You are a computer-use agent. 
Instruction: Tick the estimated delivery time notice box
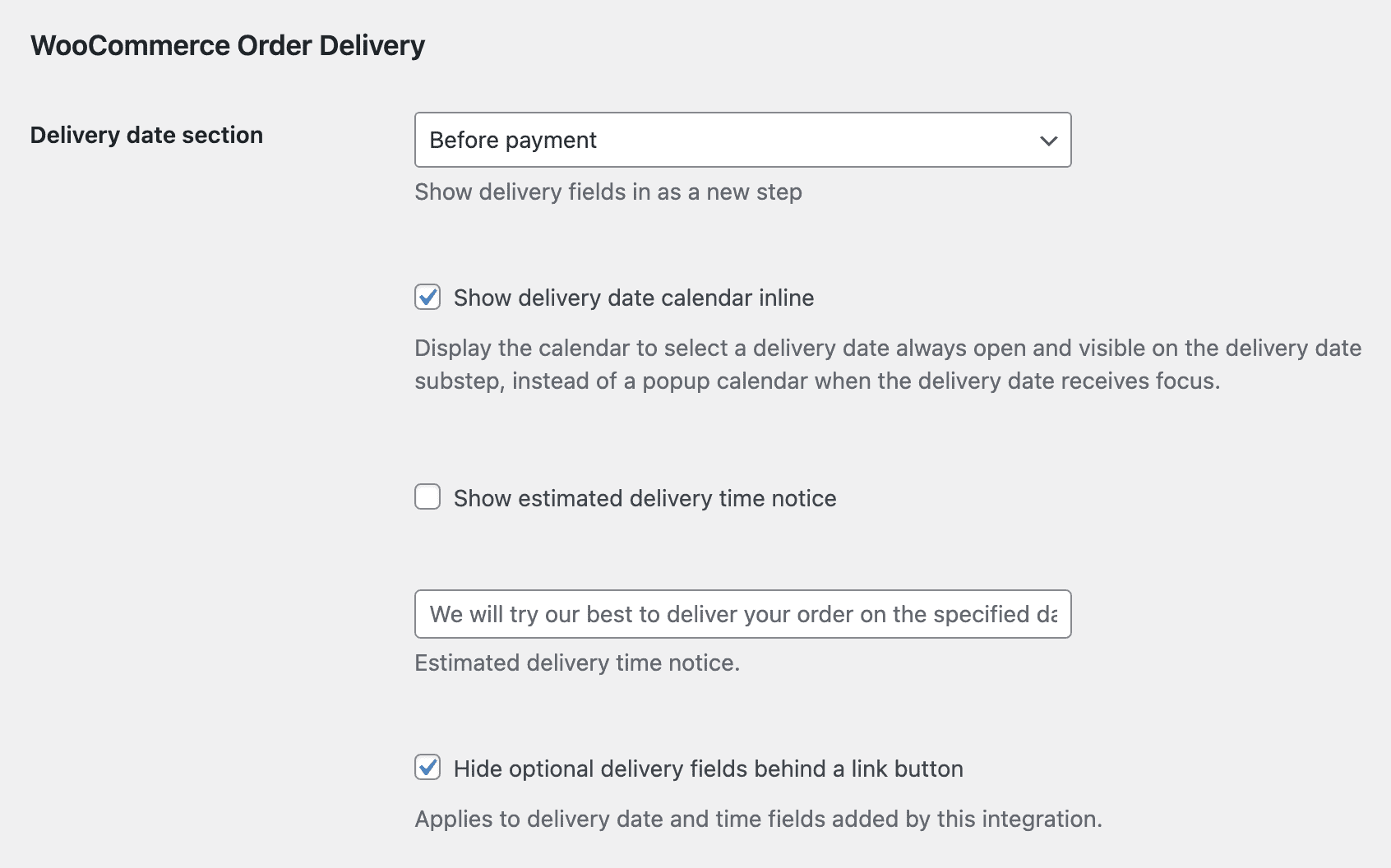coord(427,497)
